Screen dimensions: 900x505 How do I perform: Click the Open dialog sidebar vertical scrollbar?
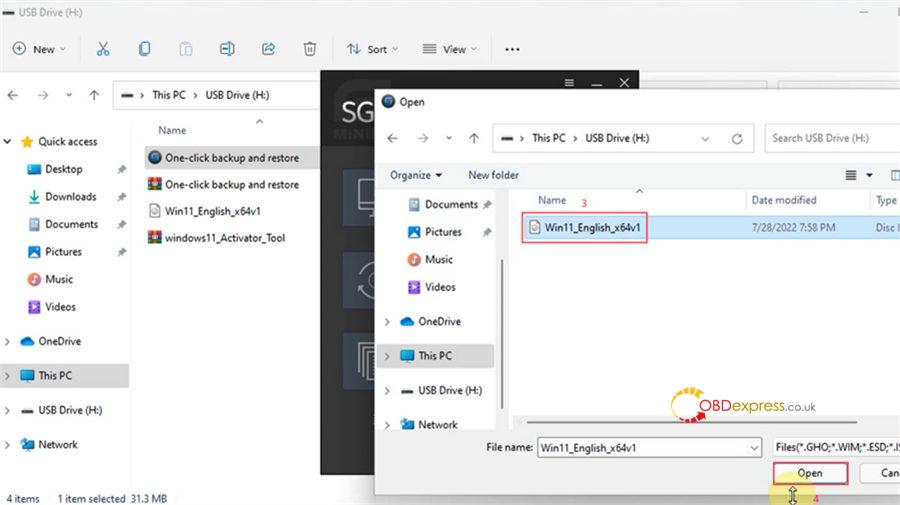click(x=502, y=333)
